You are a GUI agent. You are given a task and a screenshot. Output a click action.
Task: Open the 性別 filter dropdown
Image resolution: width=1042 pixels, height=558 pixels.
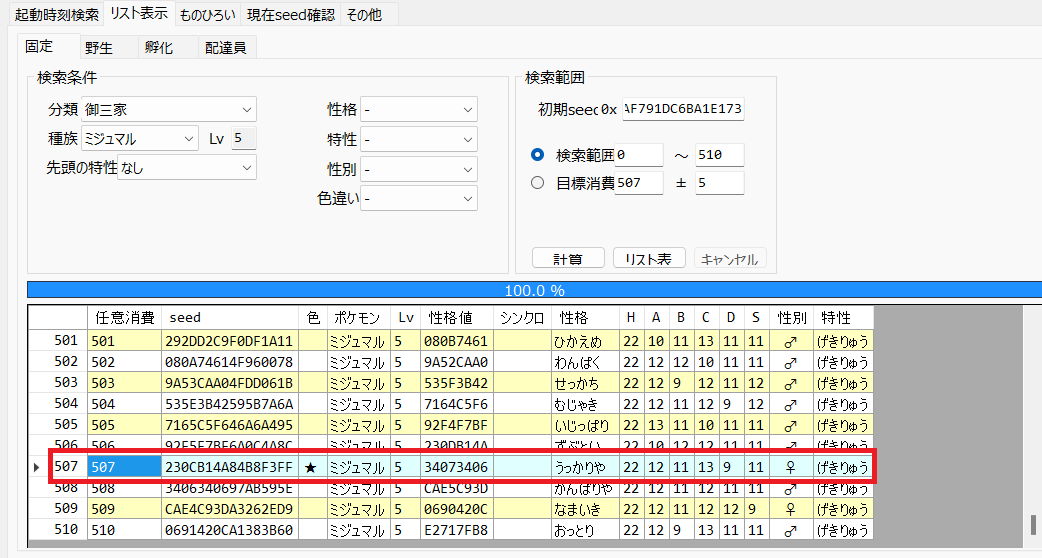(419, 169)
